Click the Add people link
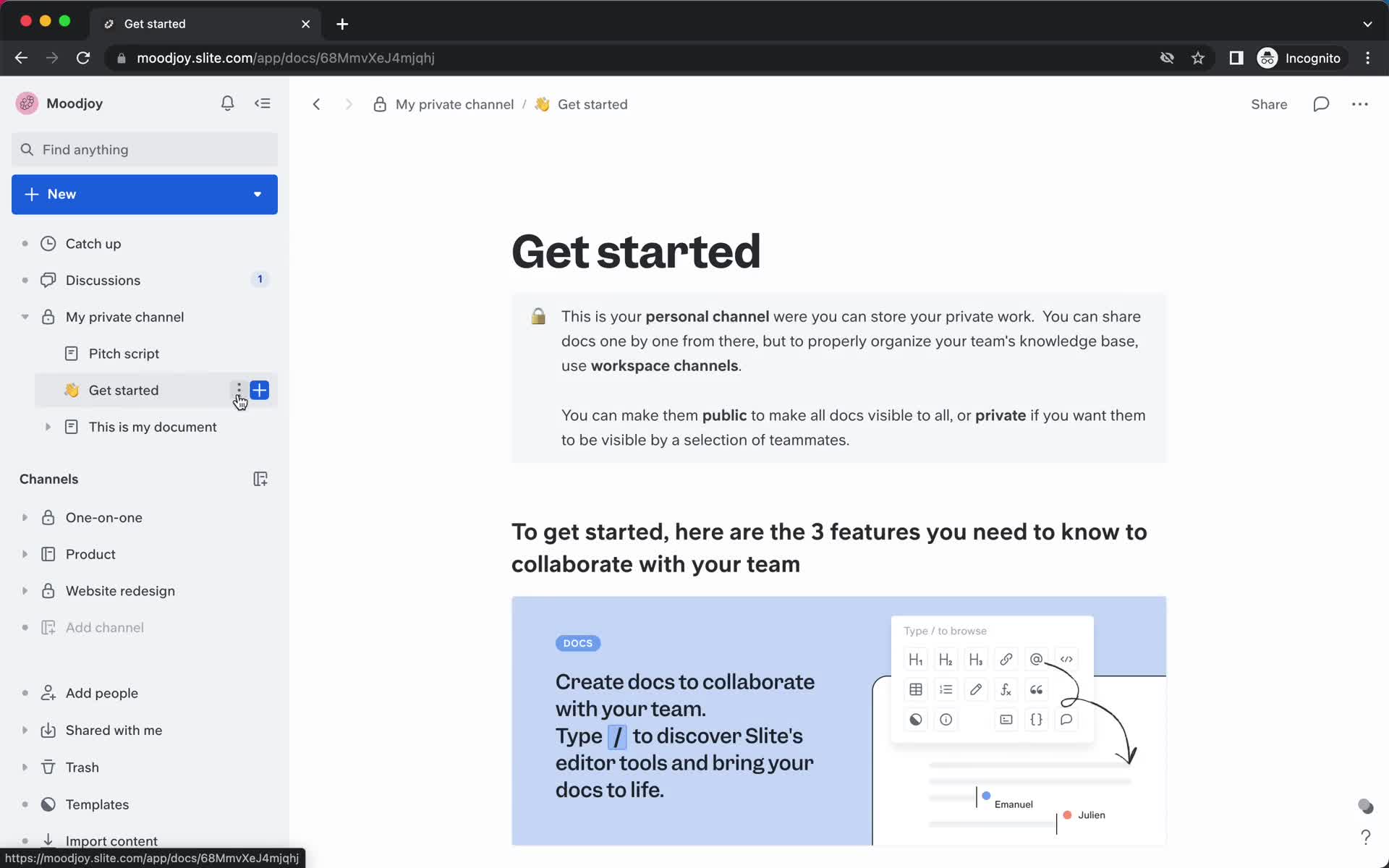Screen dimensions: 1389x868 pos(102,692)
